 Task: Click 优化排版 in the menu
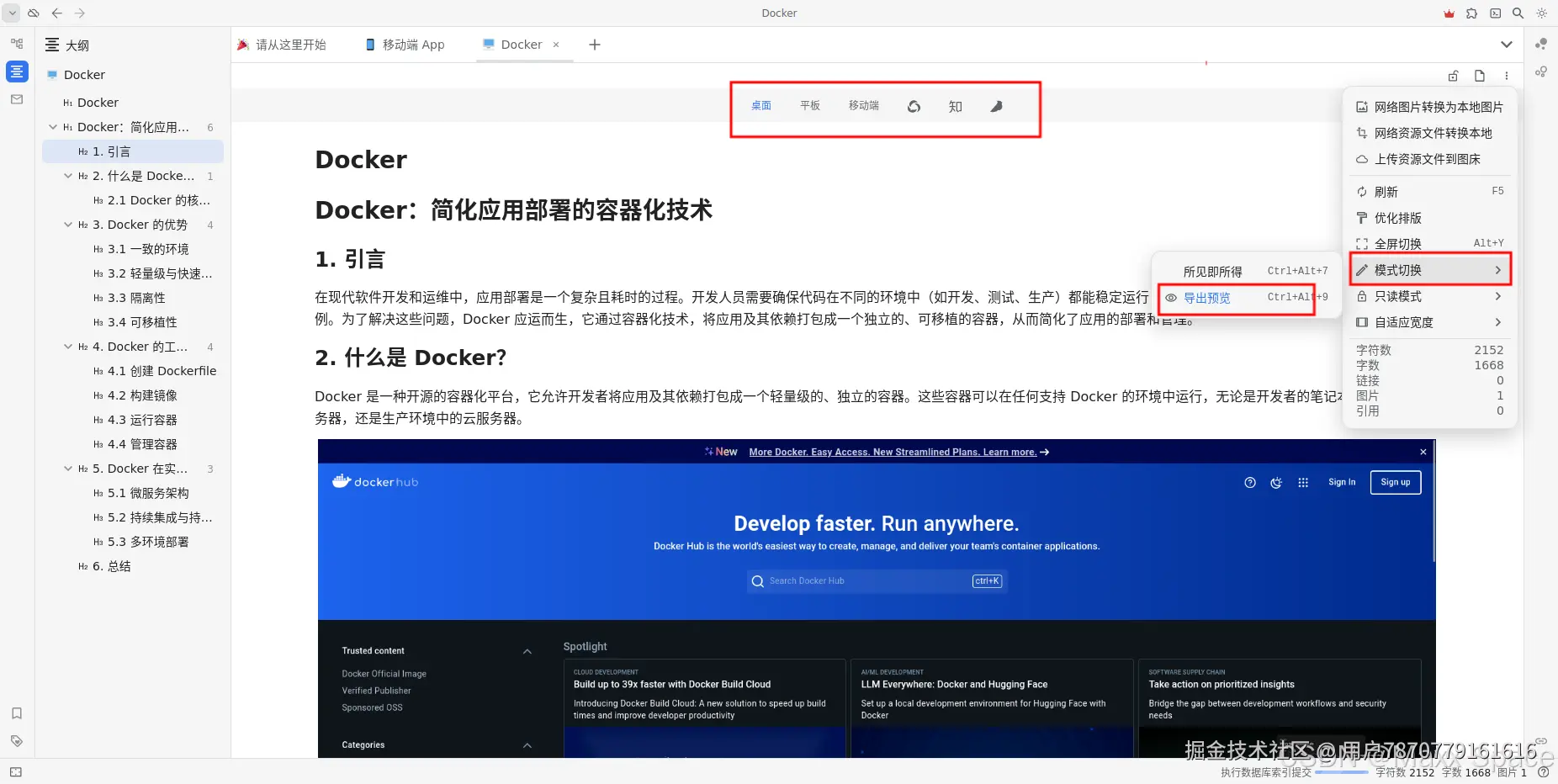[1429, 218]
